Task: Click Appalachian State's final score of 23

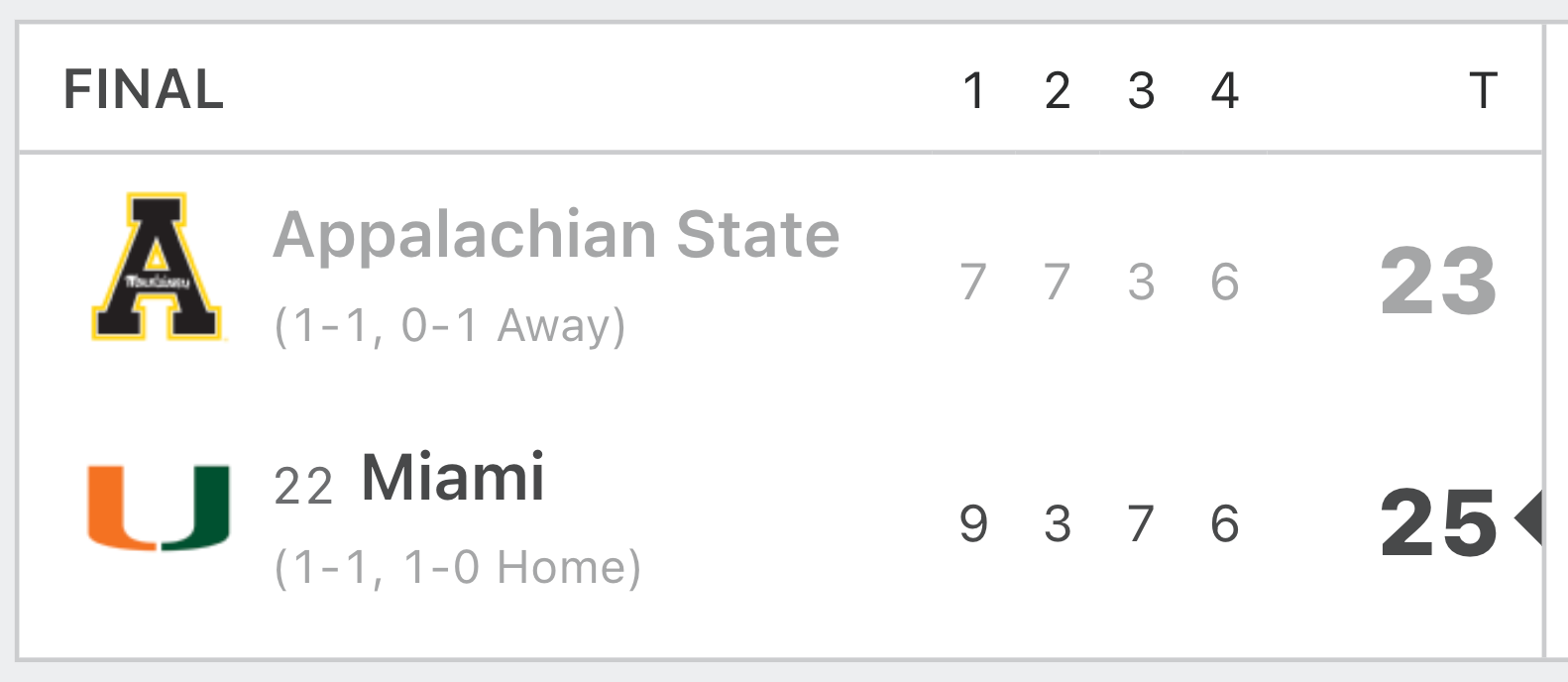Action: [1437, 282]
